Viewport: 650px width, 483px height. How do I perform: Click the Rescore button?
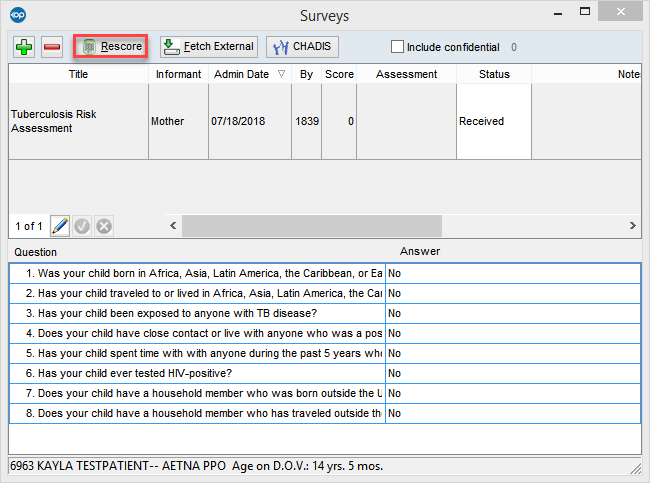[112, 47]
